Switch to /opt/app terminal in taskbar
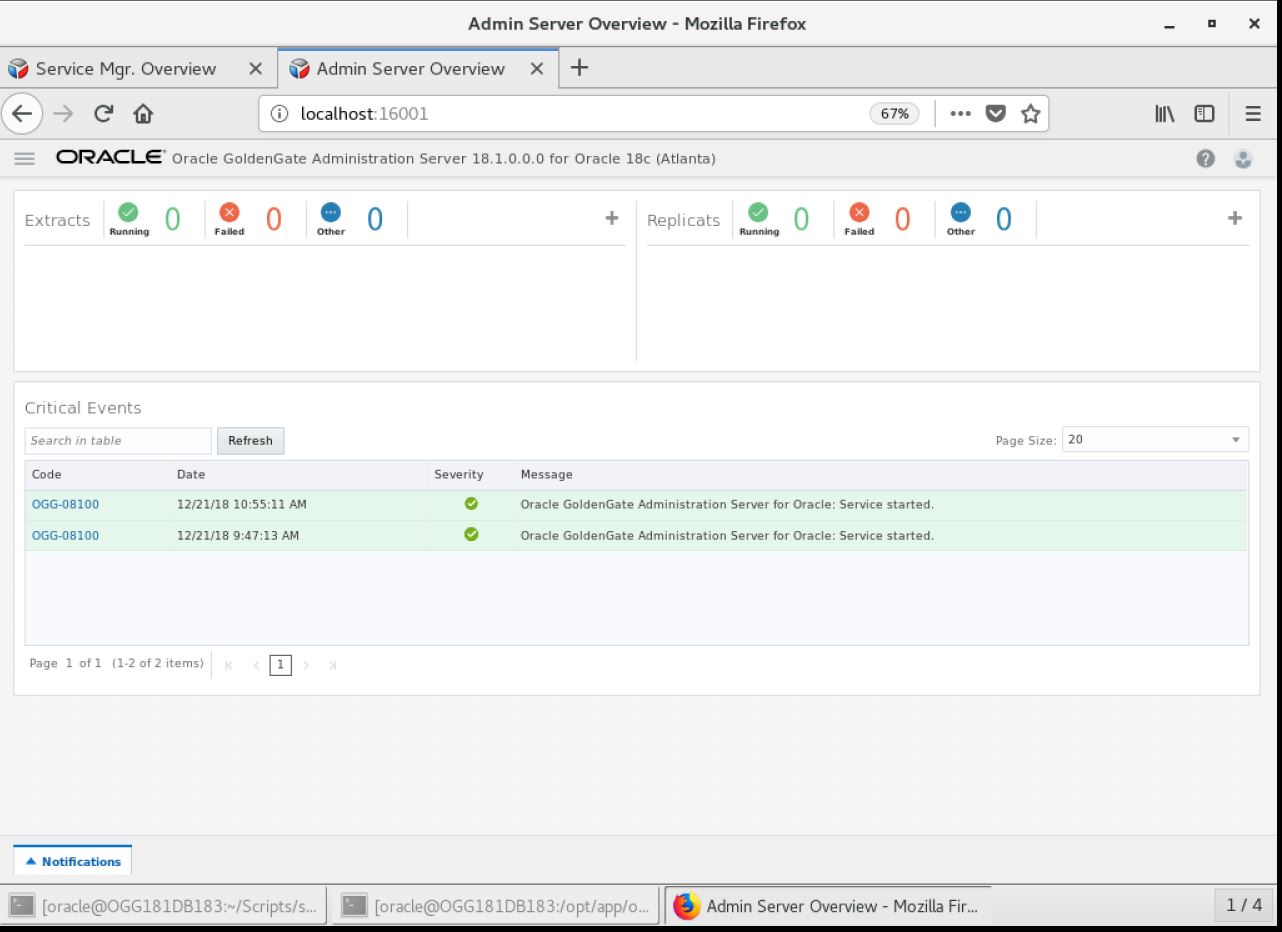The height and width of the screenshot is (932, 1282). (496, 906)
